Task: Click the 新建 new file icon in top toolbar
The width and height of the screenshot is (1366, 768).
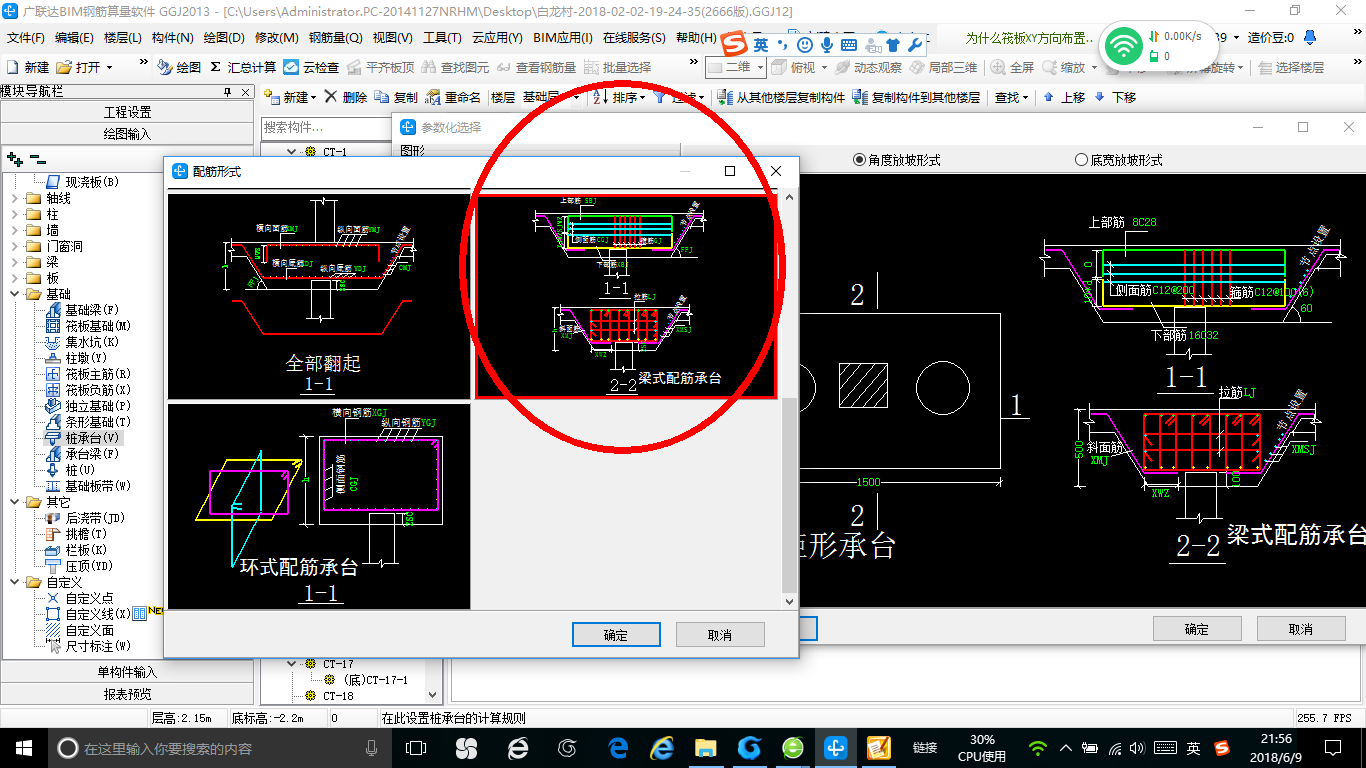Action: pos(12,67)
